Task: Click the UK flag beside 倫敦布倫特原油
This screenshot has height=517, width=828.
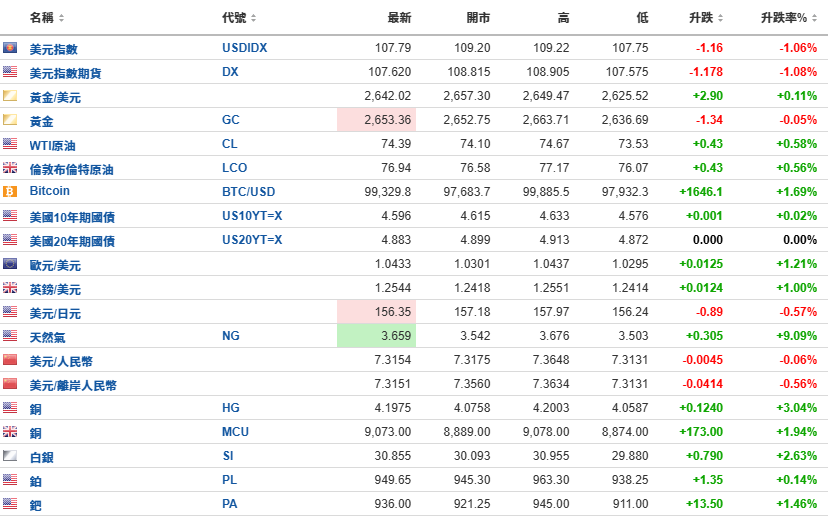Action: (10, 168)
